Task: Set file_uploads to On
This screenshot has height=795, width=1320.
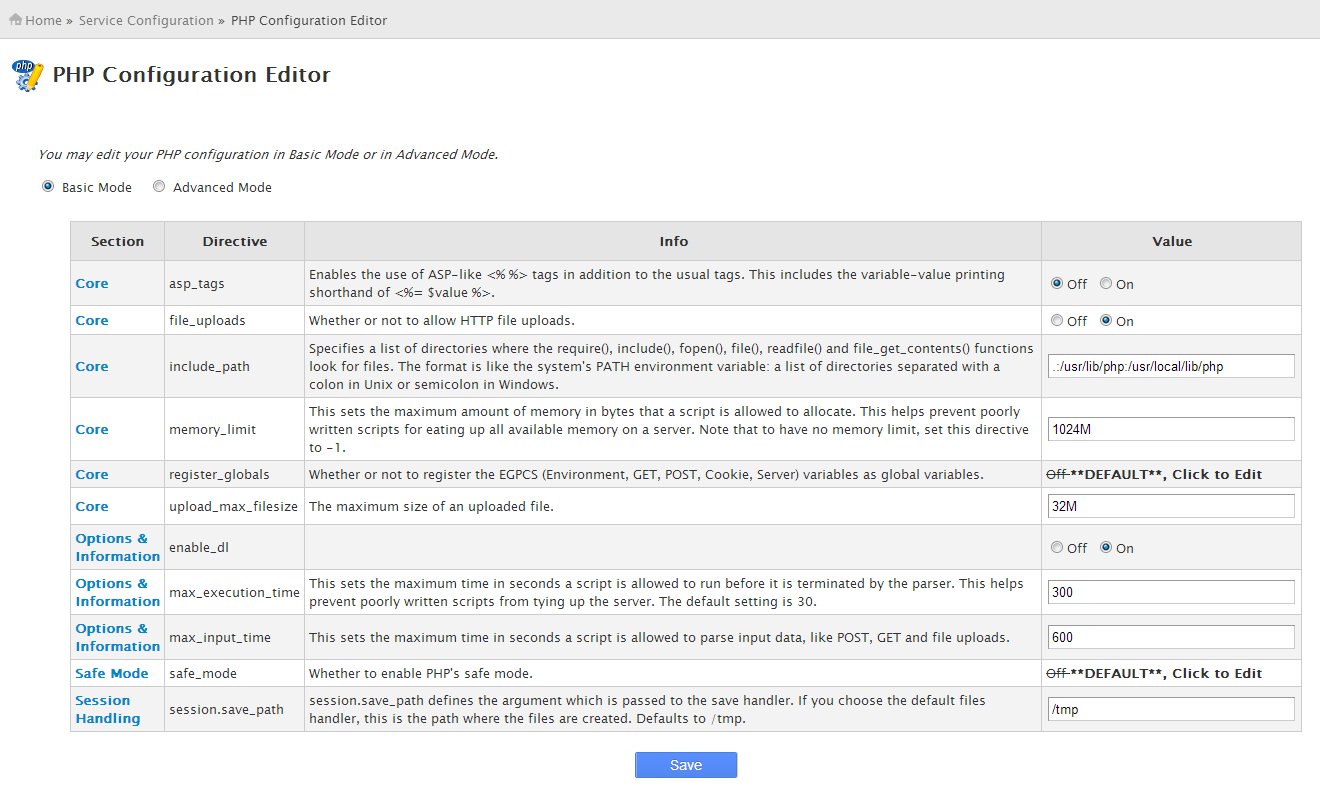Action: click(x=1106, y=320)
